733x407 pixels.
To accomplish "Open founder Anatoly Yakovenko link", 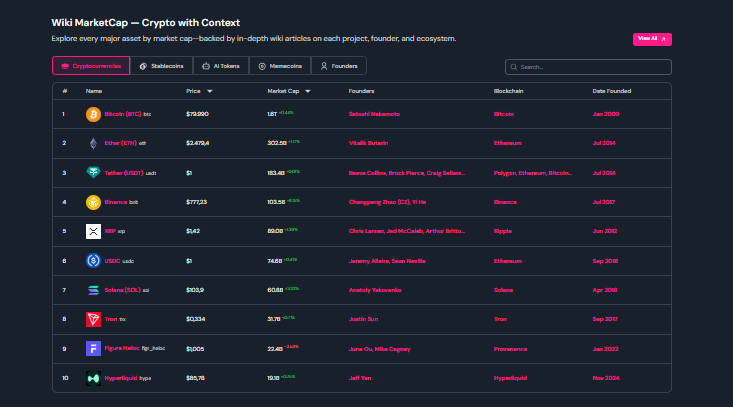I will click(375, 290).
